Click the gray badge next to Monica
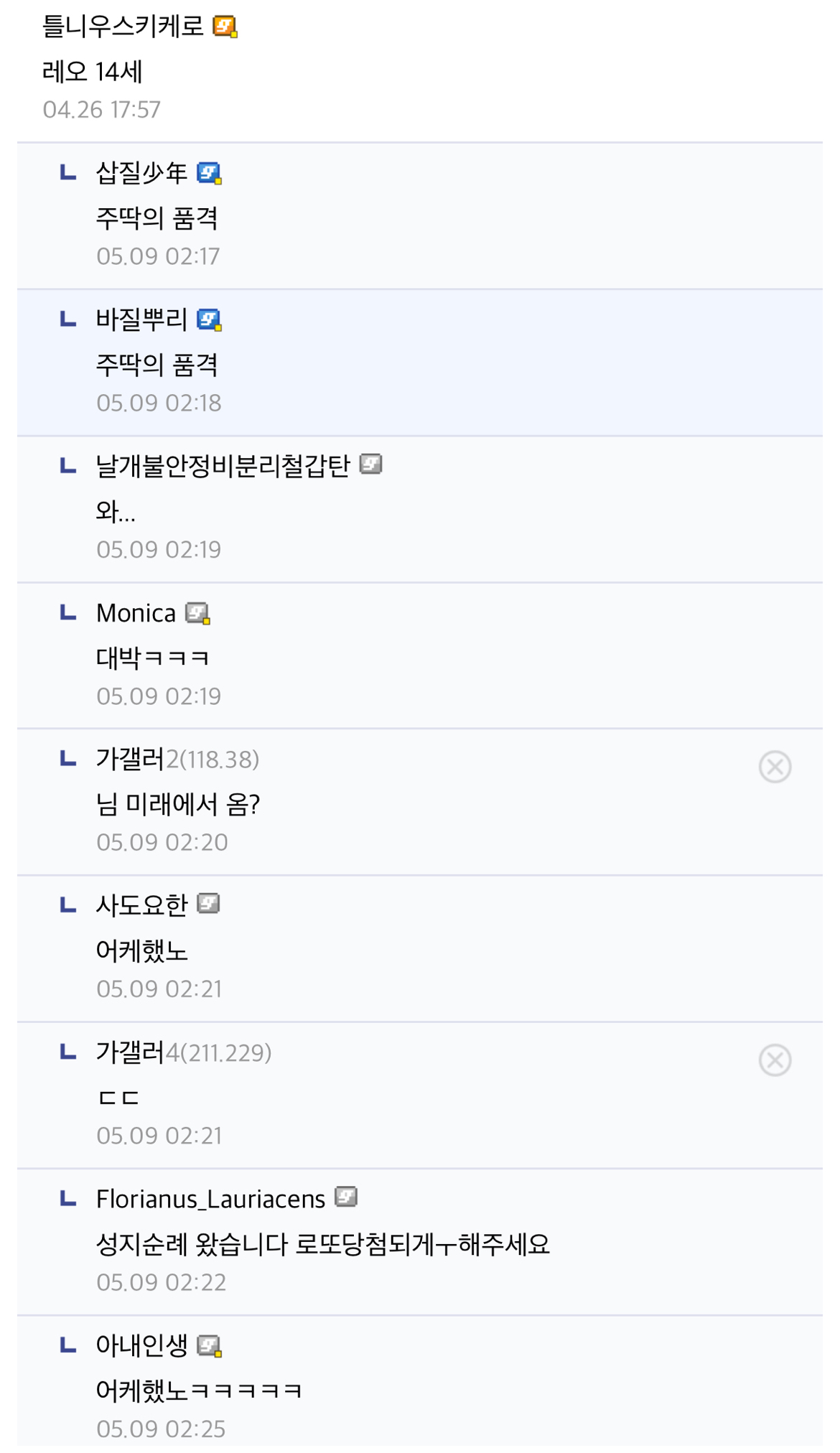 (x=197, y=613)
